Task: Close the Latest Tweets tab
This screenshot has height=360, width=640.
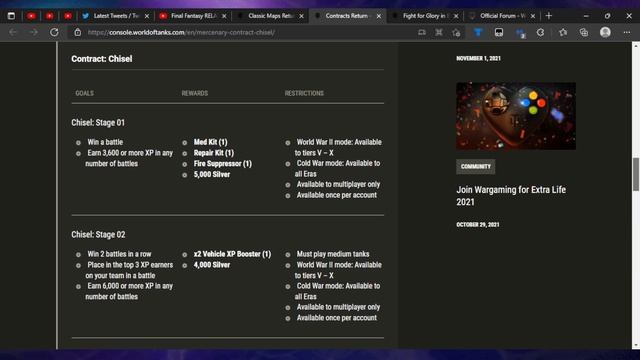Action: click(147, 16)
